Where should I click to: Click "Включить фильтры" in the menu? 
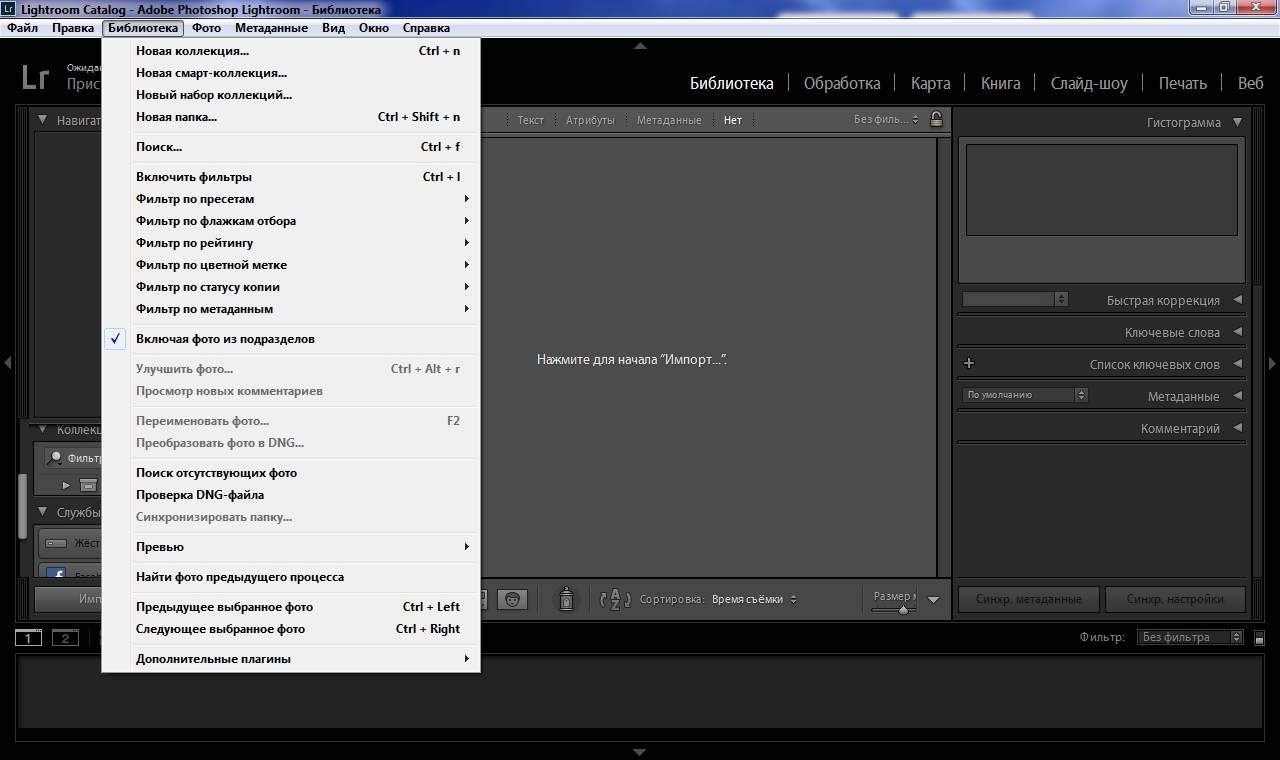291,177
